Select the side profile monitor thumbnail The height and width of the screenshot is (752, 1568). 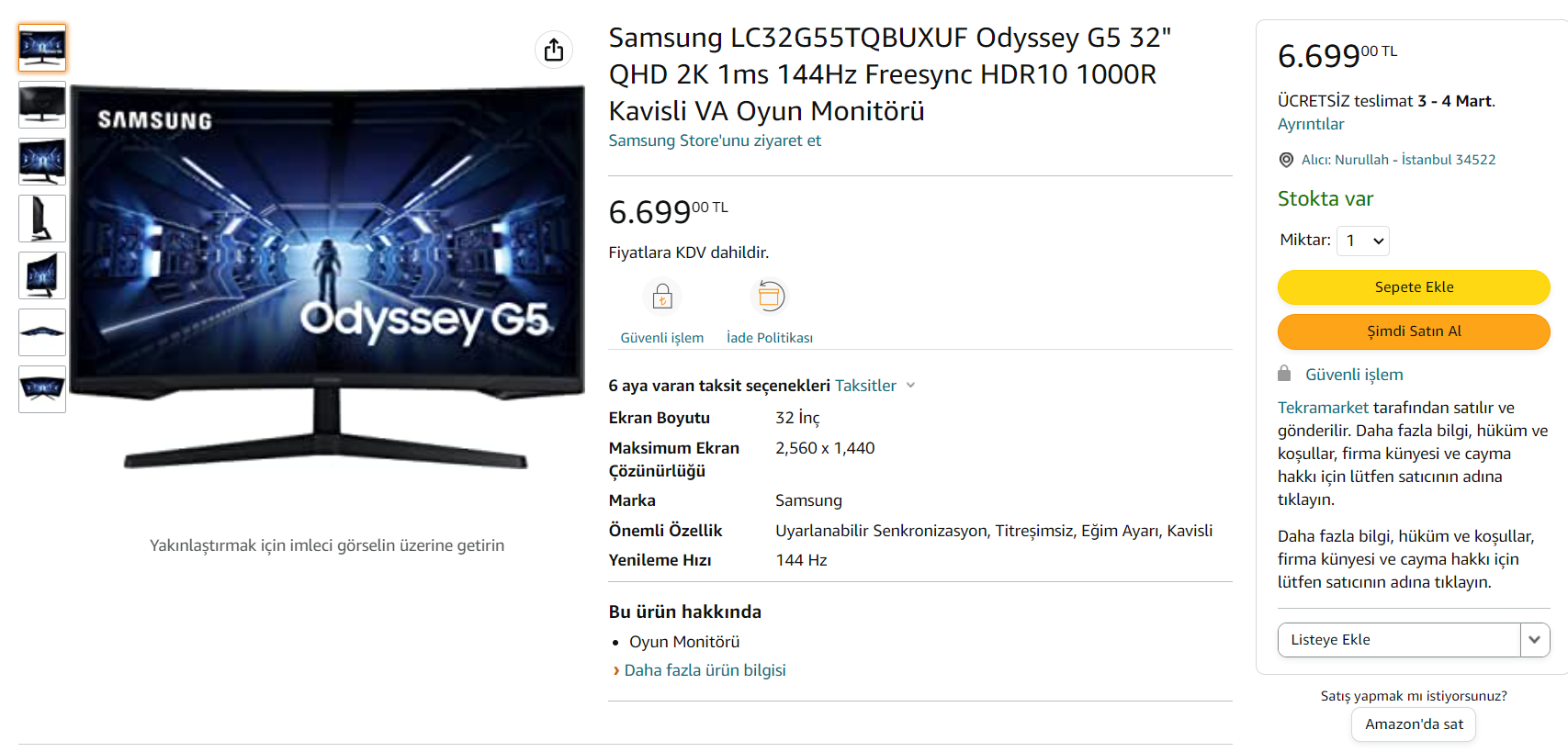[42, 219]
